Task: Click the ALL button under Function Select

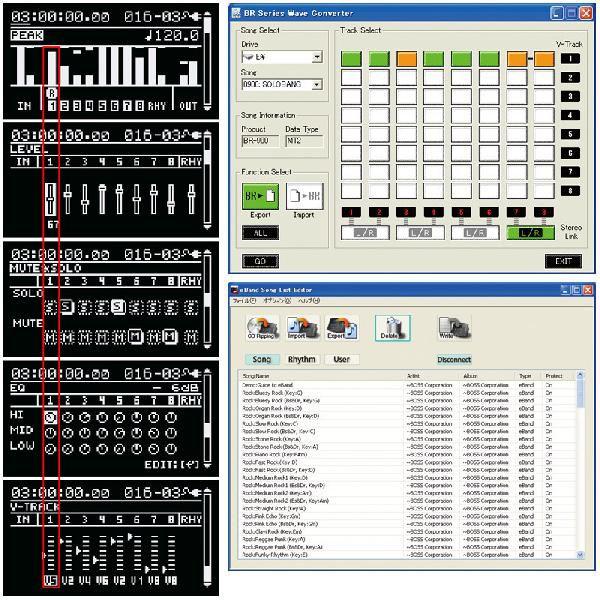Action: tap(260, 233)
